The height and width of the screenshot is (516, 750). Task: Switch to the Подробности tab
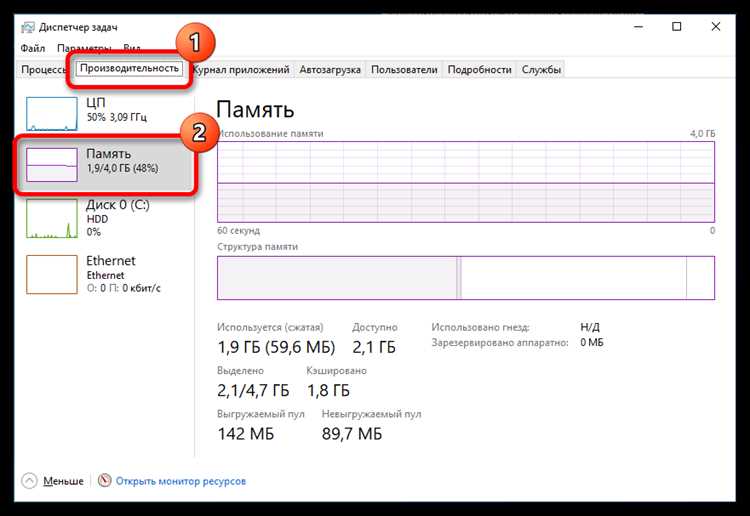click(479, 70)
